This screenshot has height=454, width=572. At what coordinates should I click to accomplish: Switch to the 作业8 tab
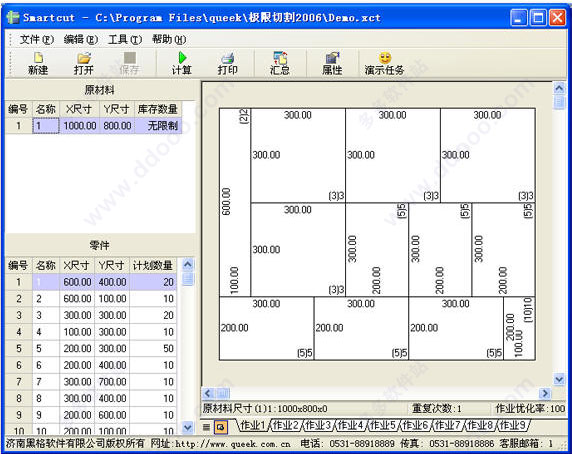[x=480, y=425]
